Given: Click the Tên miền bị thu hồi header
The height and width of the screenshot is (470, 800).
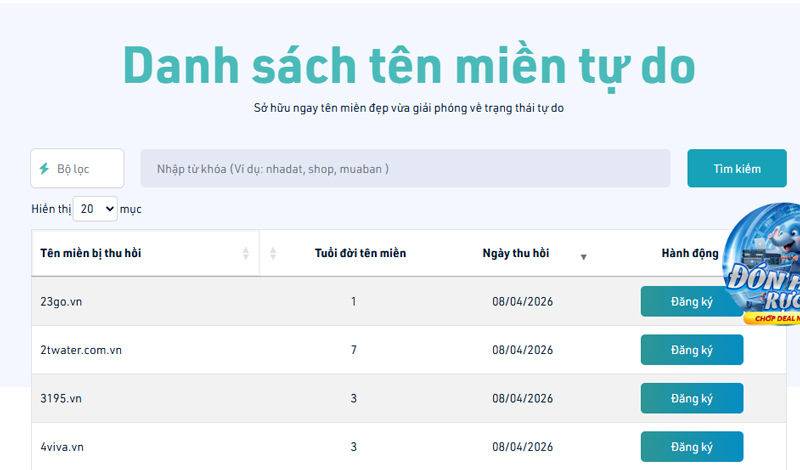Looking at the screenshot, I should 91,253.
